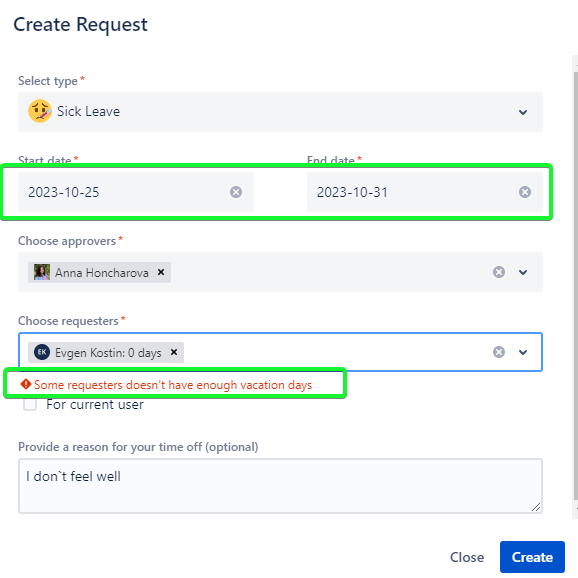Open the requesters dropdown chevron
The image size is (578, 578).
pos(523,352)
